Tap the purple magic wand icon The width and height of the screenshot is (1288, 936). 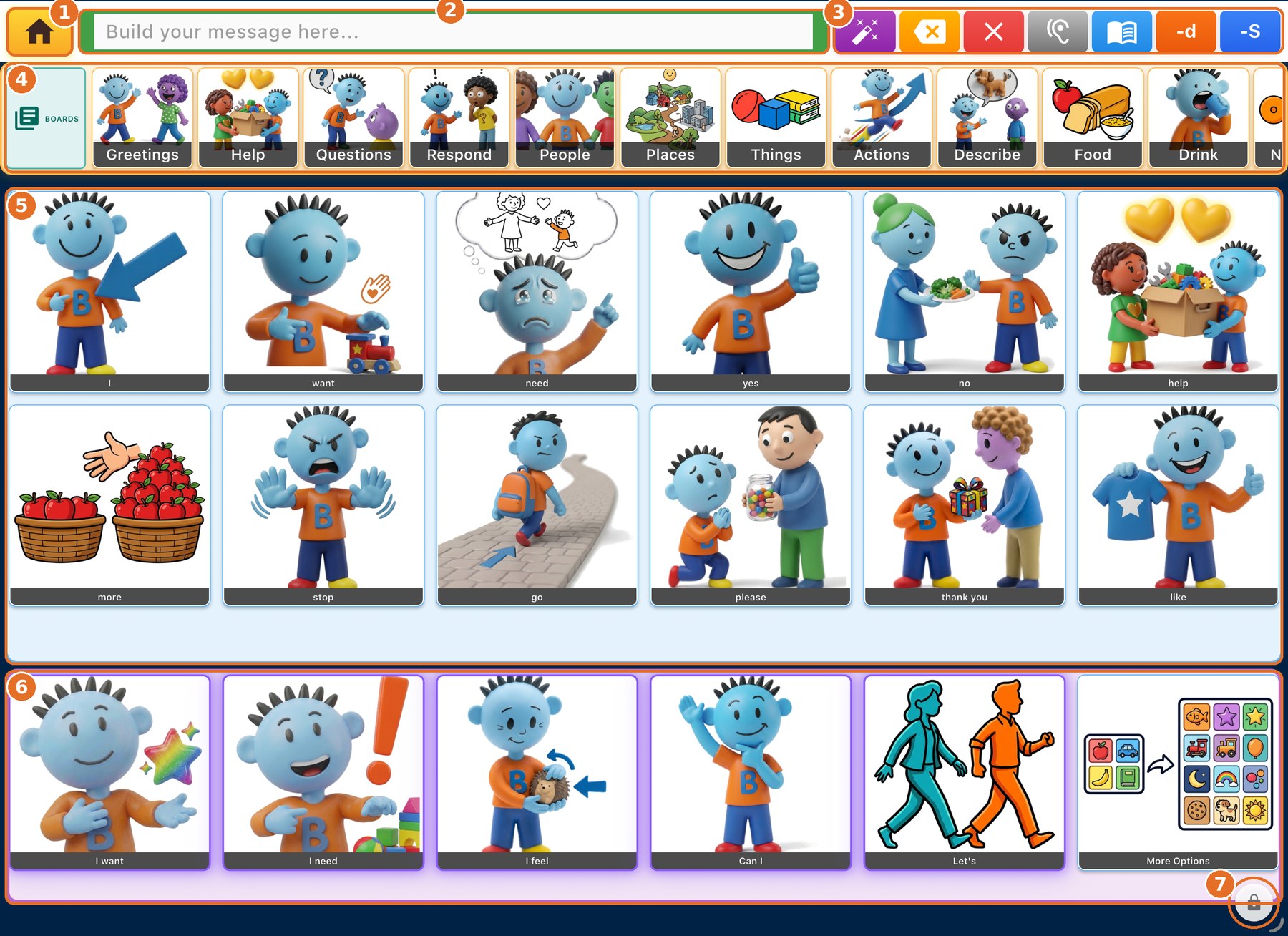tap(865, 32)
